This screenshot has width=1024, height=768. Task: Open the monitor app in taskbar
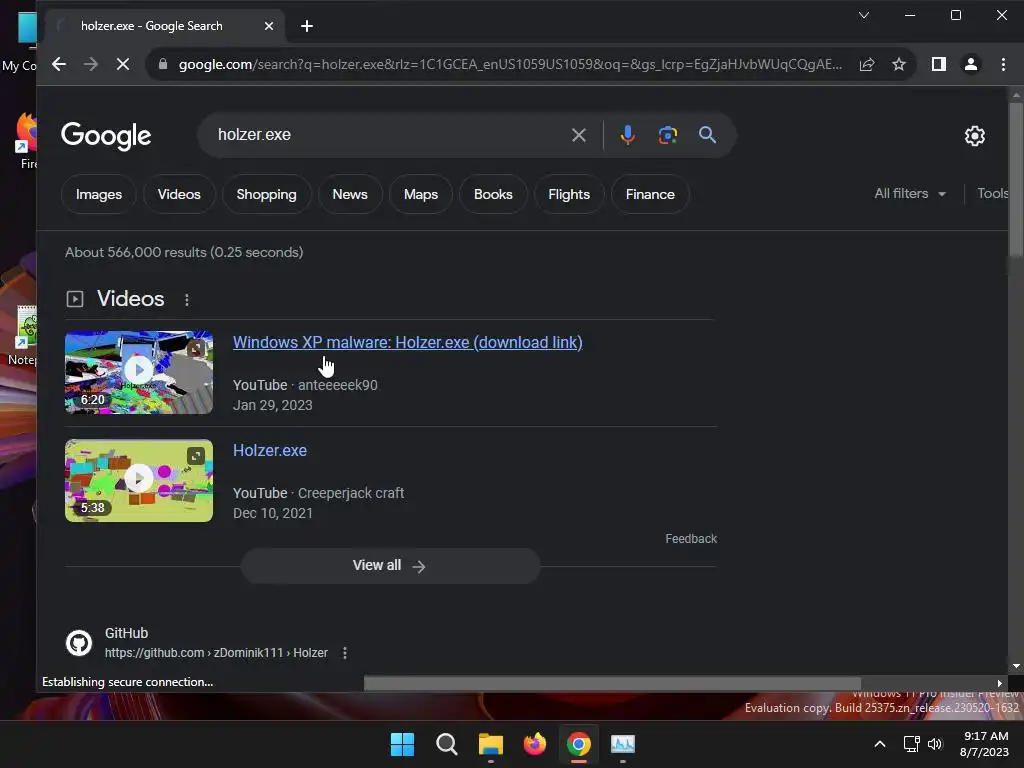click(623, 744)
